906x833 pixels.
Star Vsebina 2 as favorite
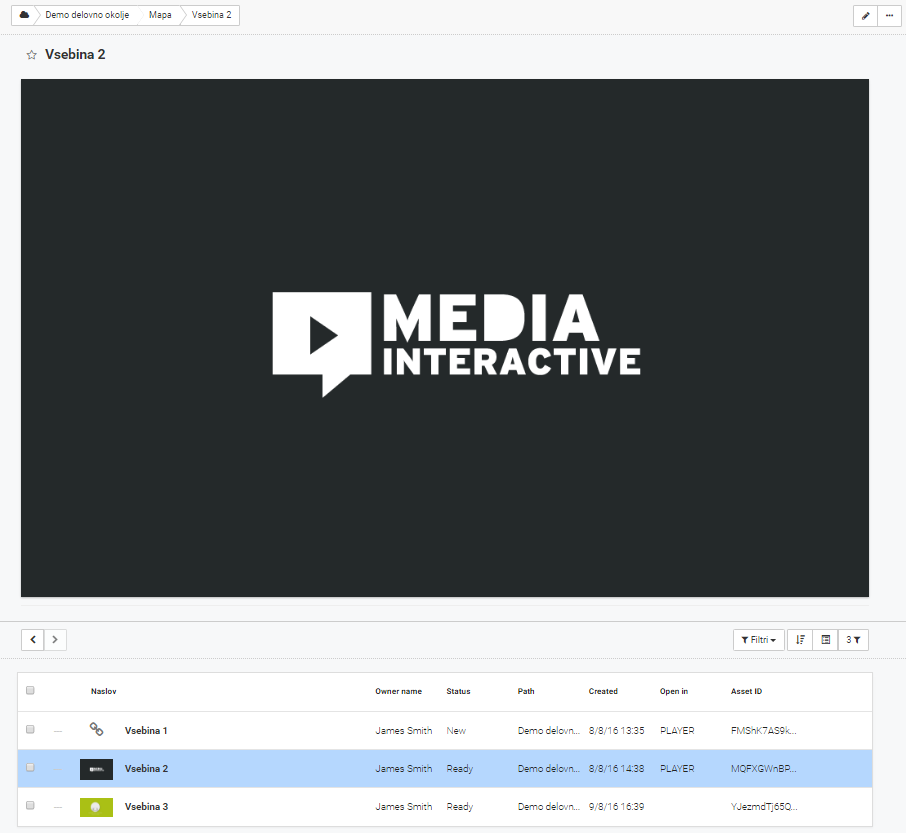click(32, 55)
